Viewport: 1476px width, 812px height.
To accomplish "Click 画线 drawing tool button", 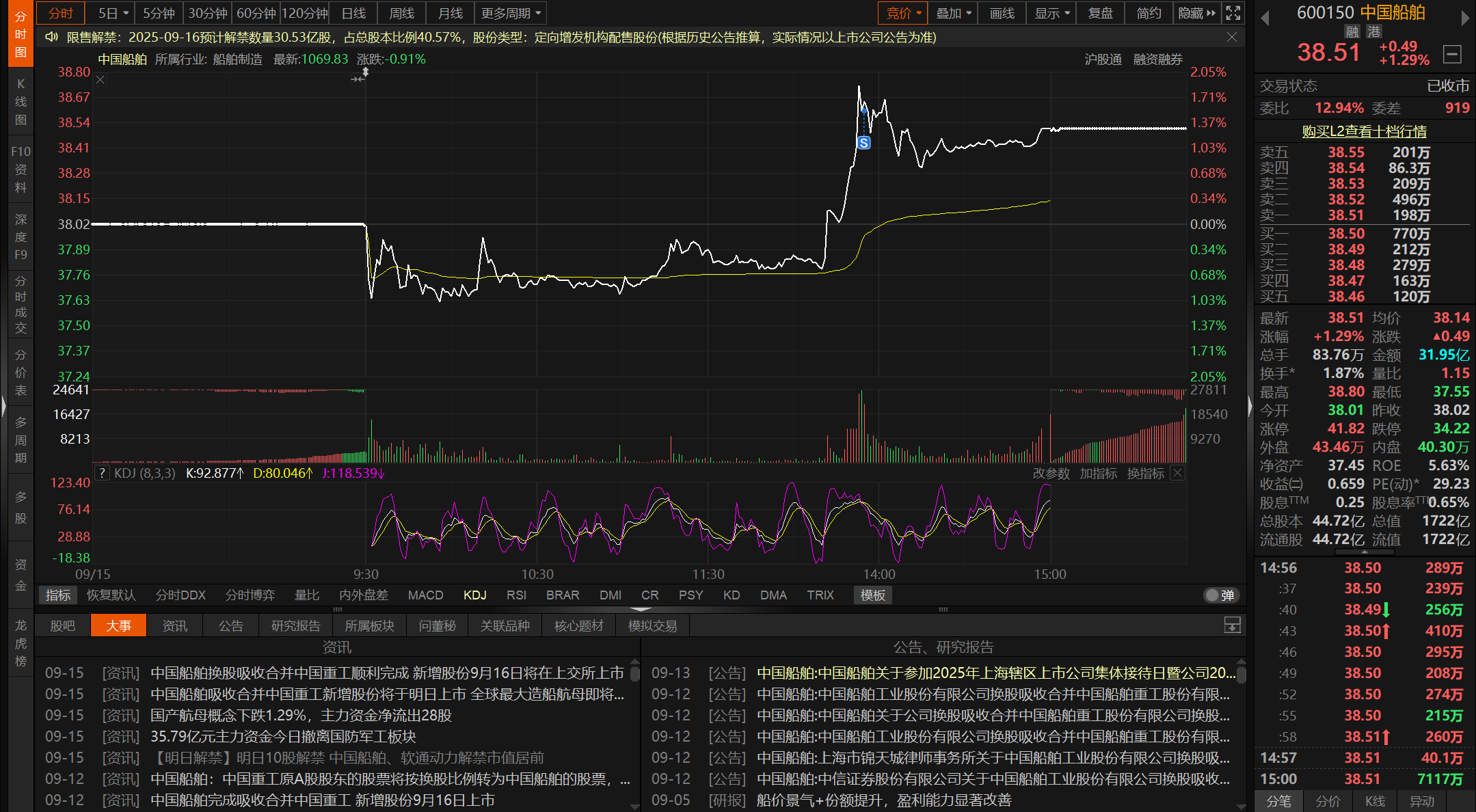I will coord(1002,13).
